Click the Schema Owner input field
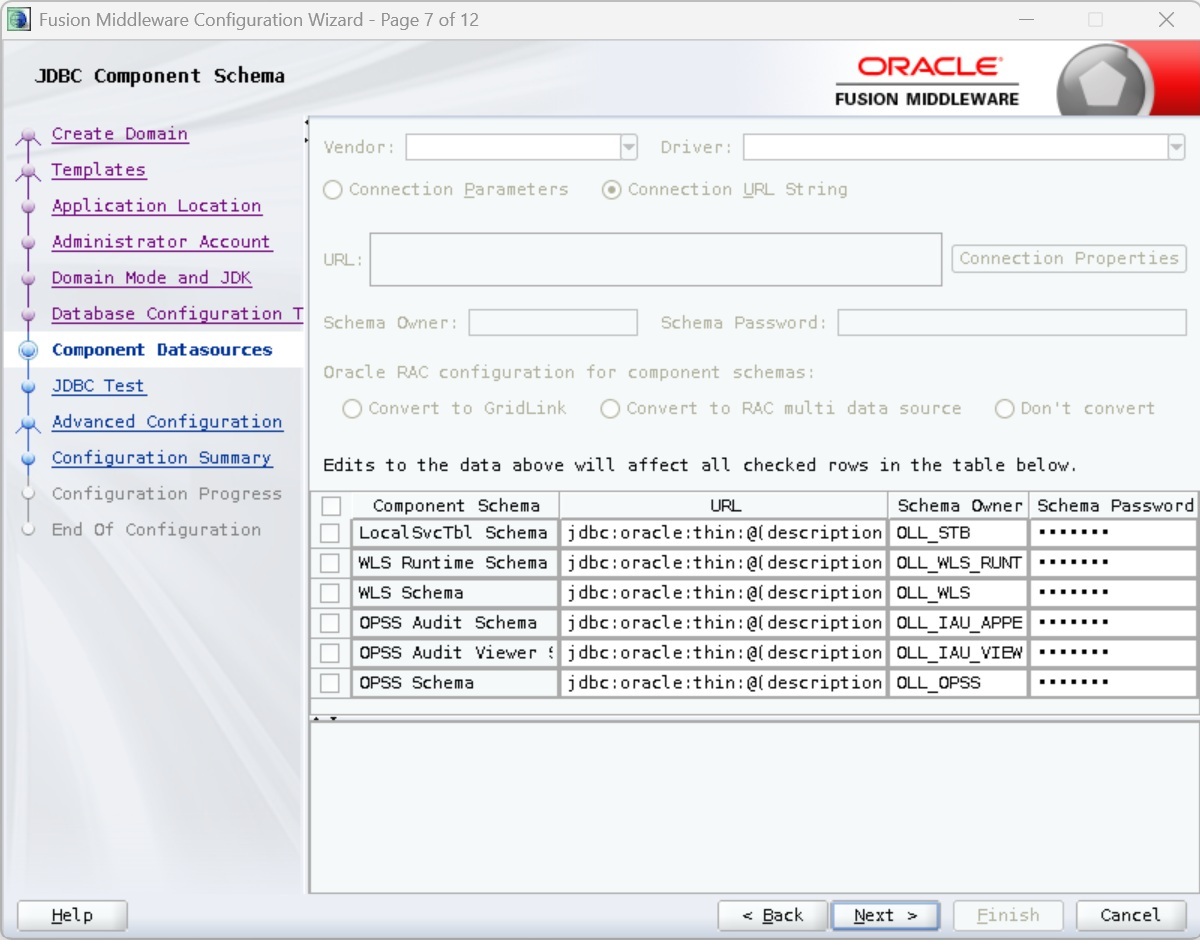The height and width of the screenshot is (946, 1200). pos(553,323)
